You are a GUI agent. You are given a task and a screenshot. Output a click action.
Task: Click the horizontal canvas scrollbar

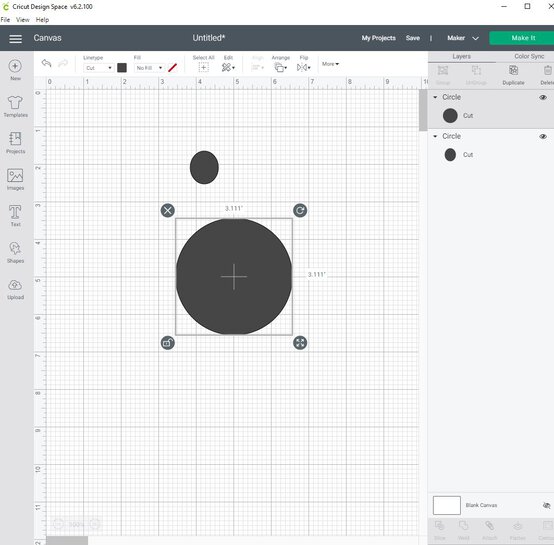(67, 540)
